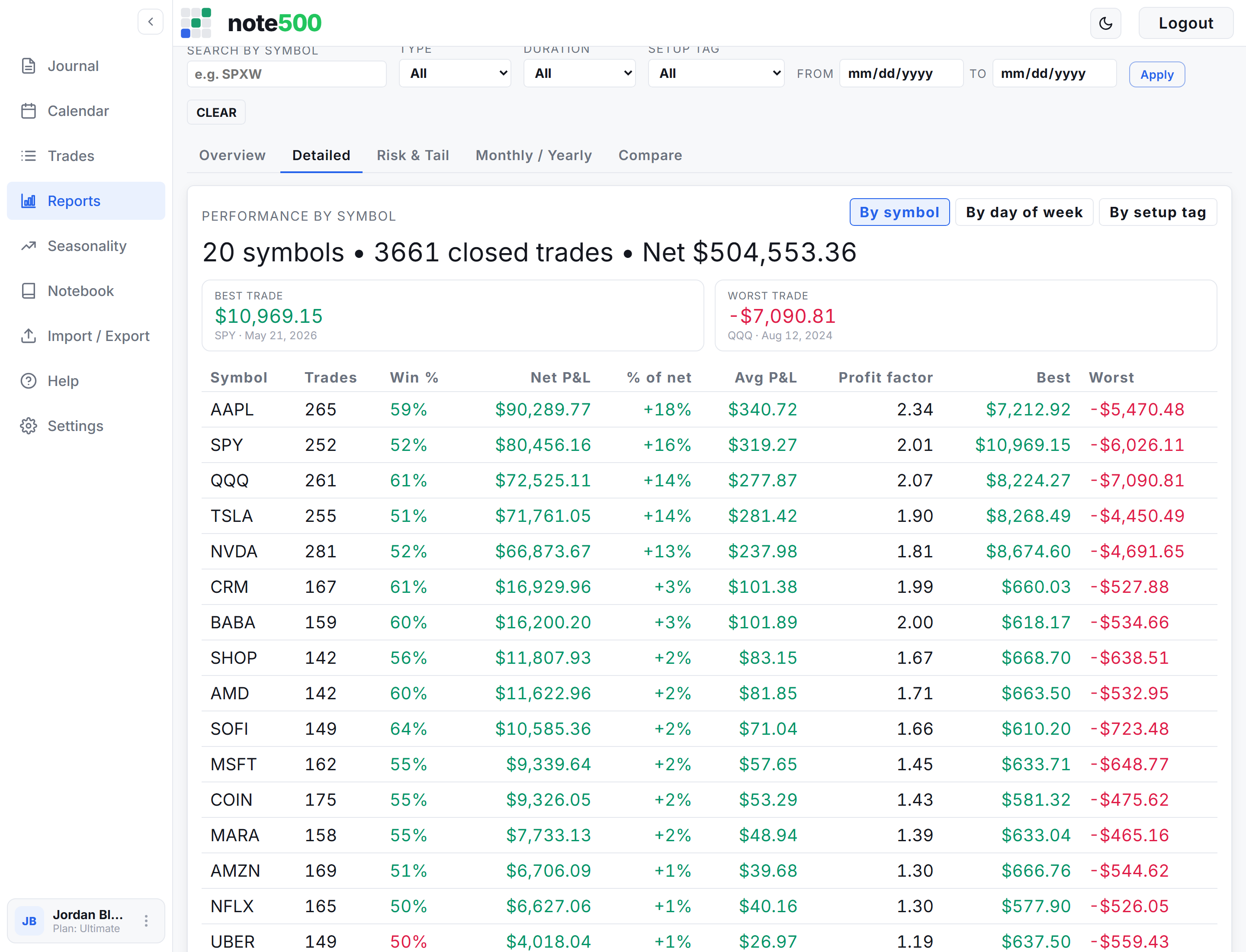1246x952 pixels.
Task: Toggle dark mode with the moon icon
Action: pos(1105,23)
